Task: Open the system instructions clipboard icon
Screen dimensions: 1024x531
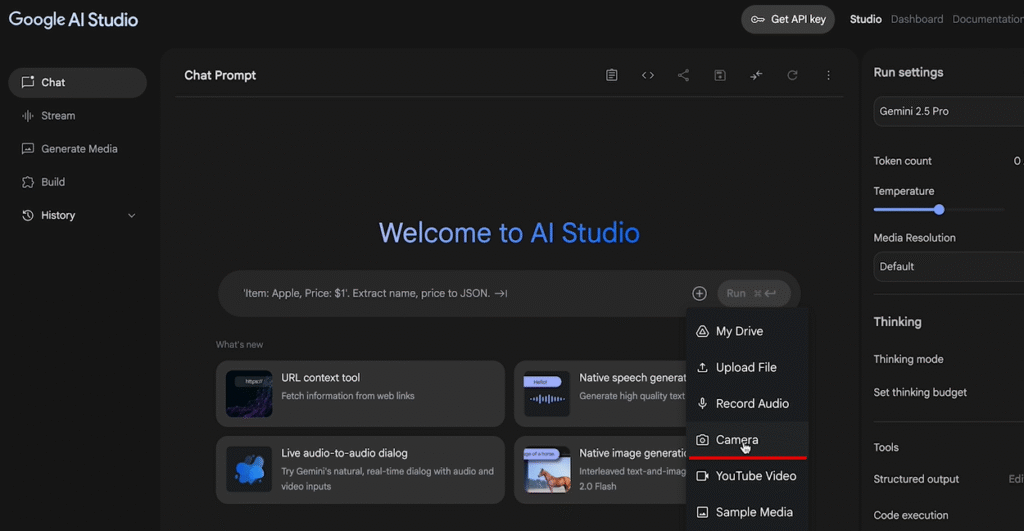Action: [x=611, y=75]
